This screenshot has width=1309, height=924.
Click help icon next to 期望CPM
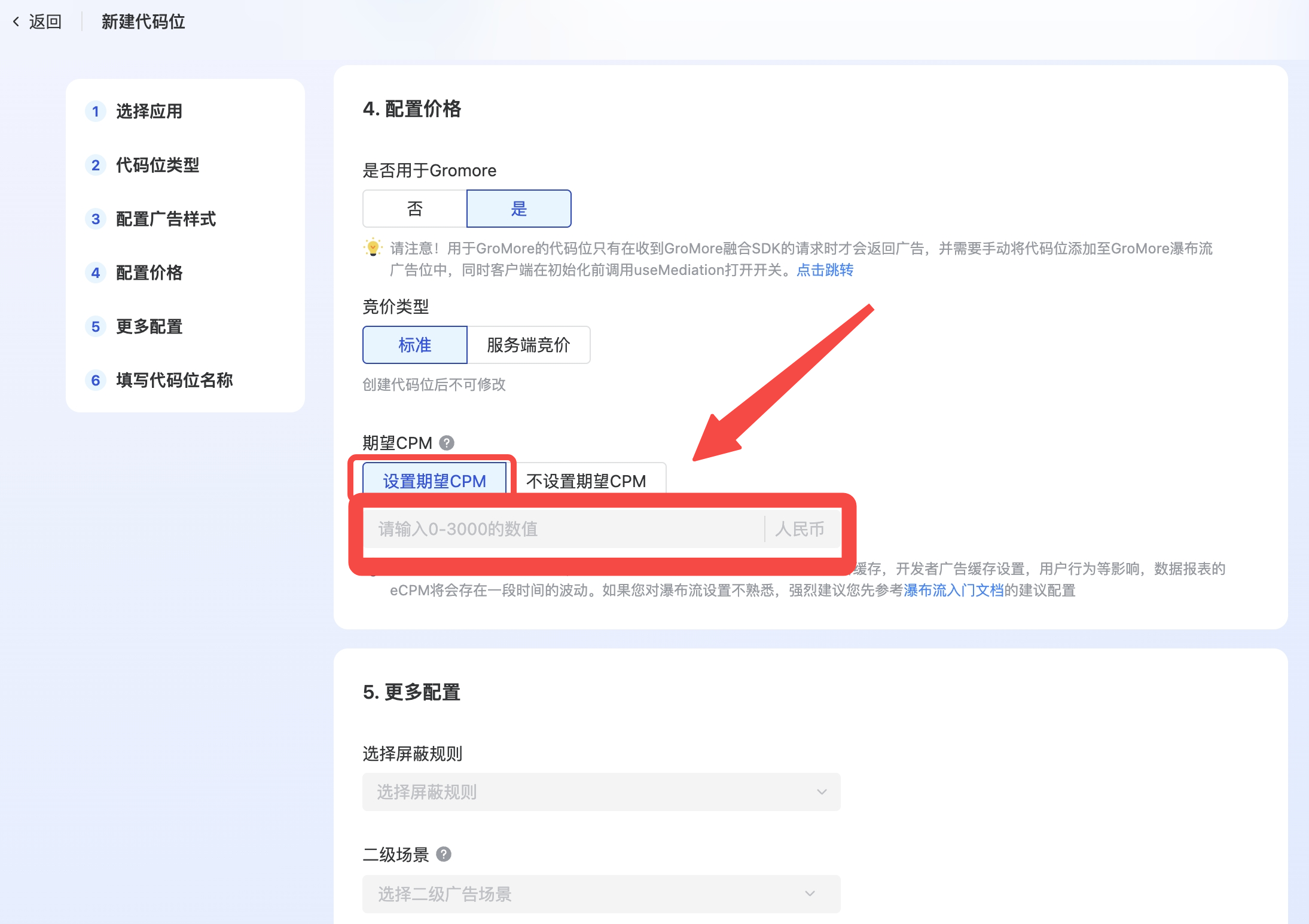click(447, 443)
